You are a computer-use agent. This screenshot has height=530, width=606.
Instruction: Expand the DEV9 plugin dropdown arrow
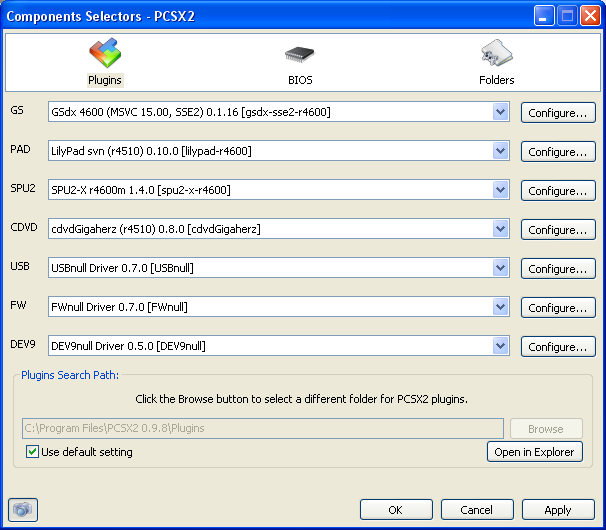[500, 346]
